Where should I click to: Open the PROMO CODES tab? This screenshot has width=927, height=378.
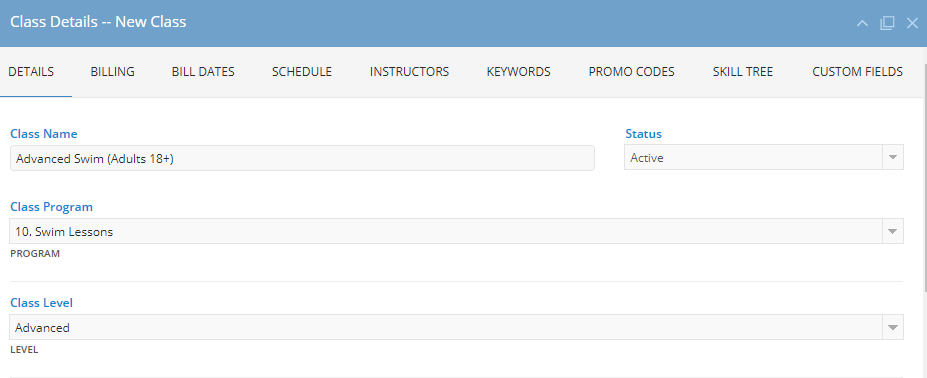click(x=631, y=72)
